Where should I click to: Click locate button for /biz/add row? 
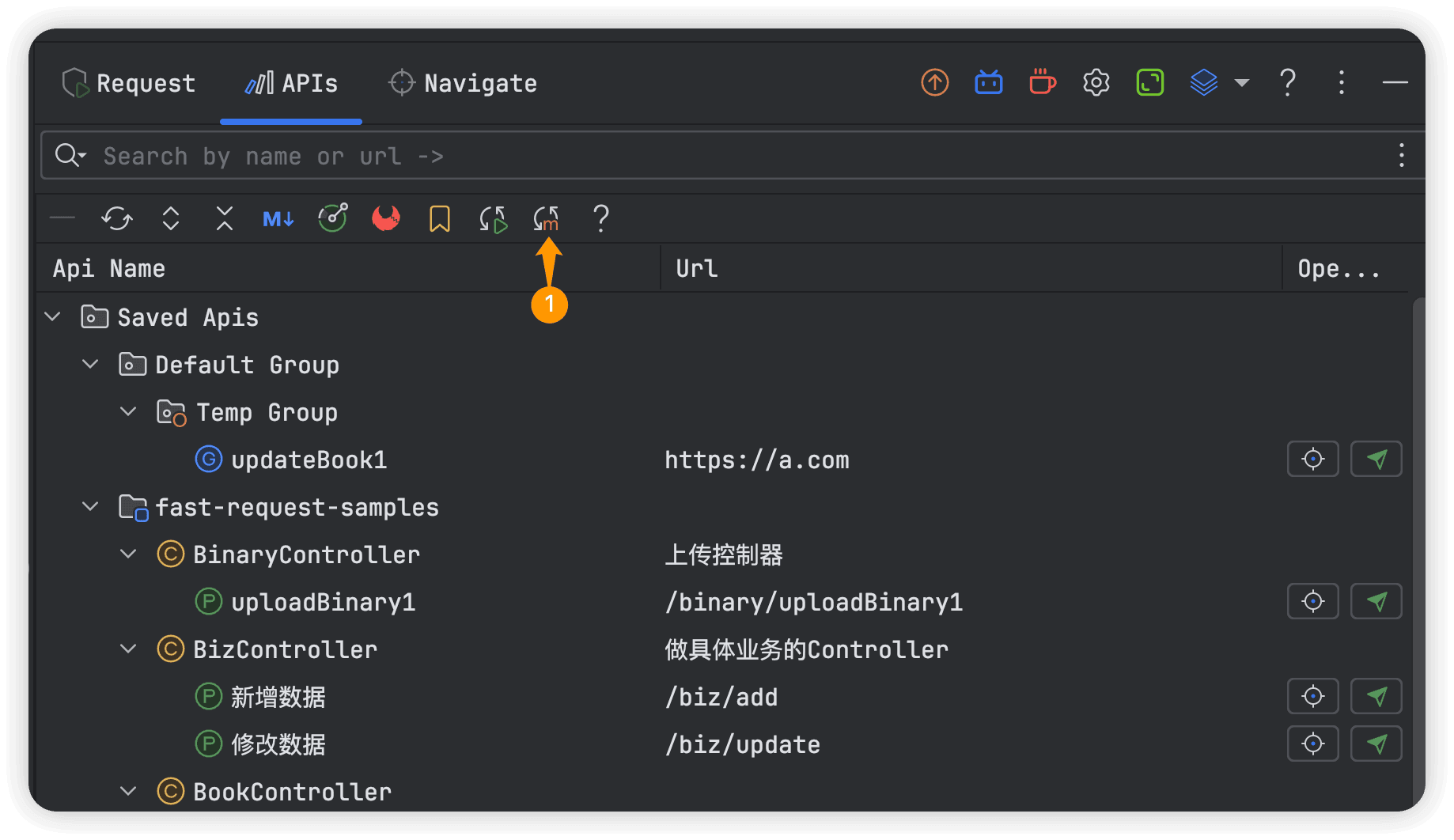coord(1313,697)
